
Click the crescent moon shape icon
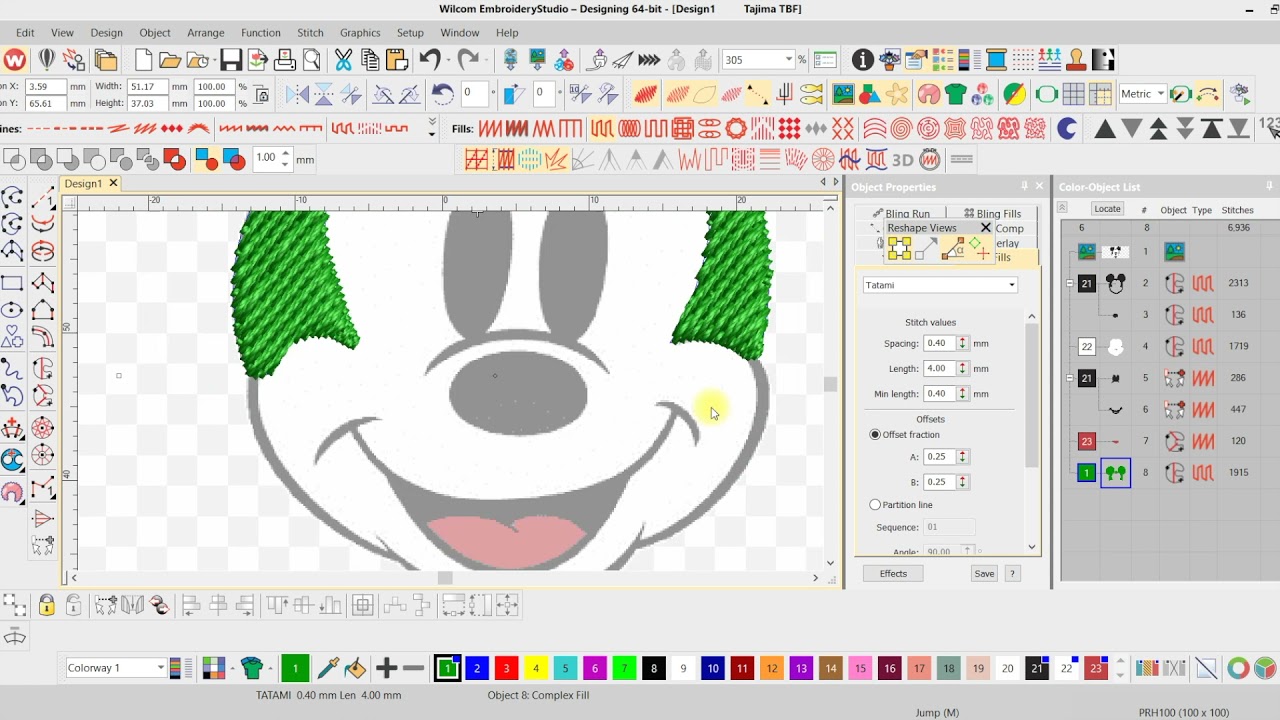pos(1067,128)
